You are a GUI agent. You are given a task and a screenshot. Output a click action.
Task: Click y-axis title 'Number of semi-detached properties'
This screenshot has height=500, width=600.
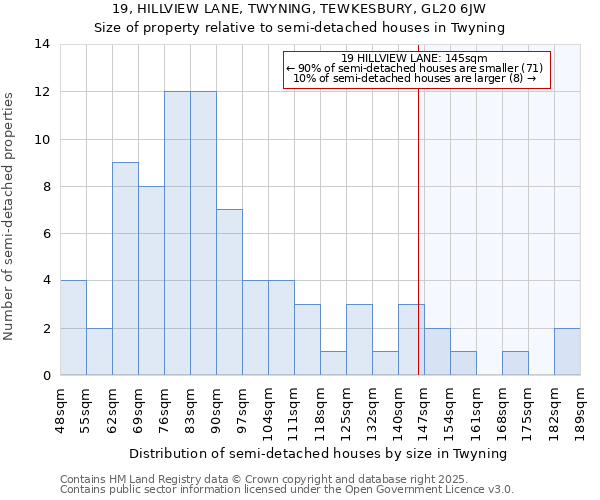tap(8, 216)
